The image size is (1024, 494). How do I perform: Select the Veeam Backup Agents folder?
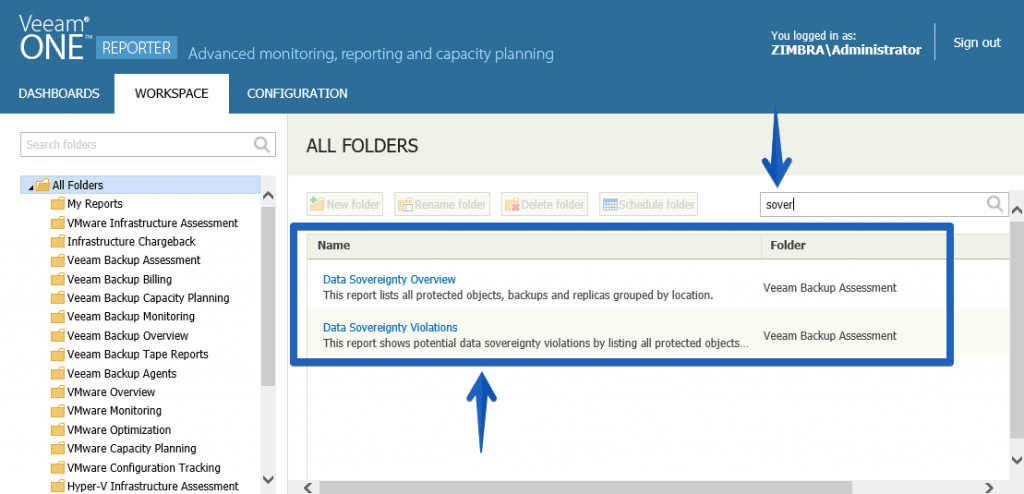point(122,374)
